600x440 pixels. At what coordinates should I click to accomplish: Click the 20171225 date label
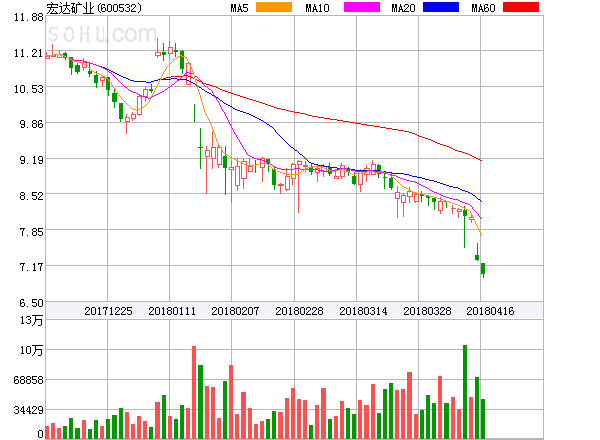click(108, 311)
